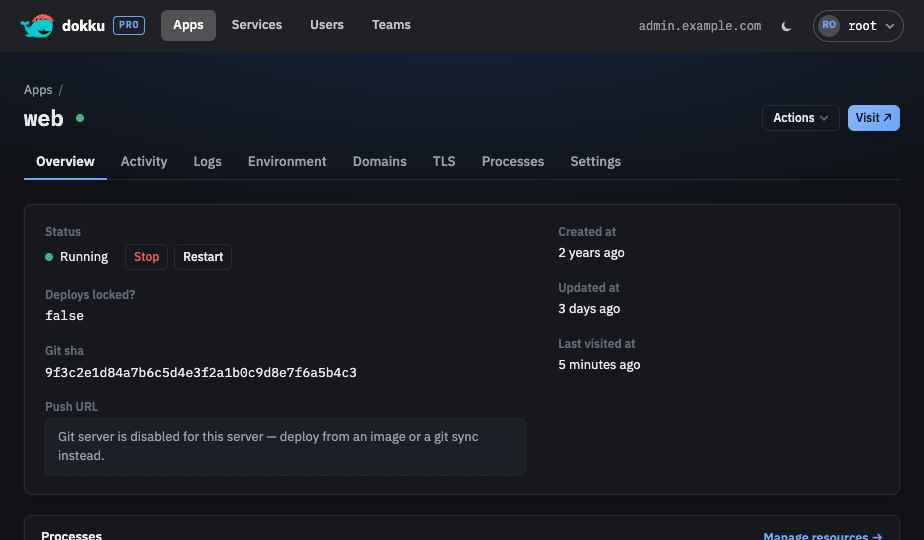Click the dokku whale logo
924x540 pixels.
[37, 25]
